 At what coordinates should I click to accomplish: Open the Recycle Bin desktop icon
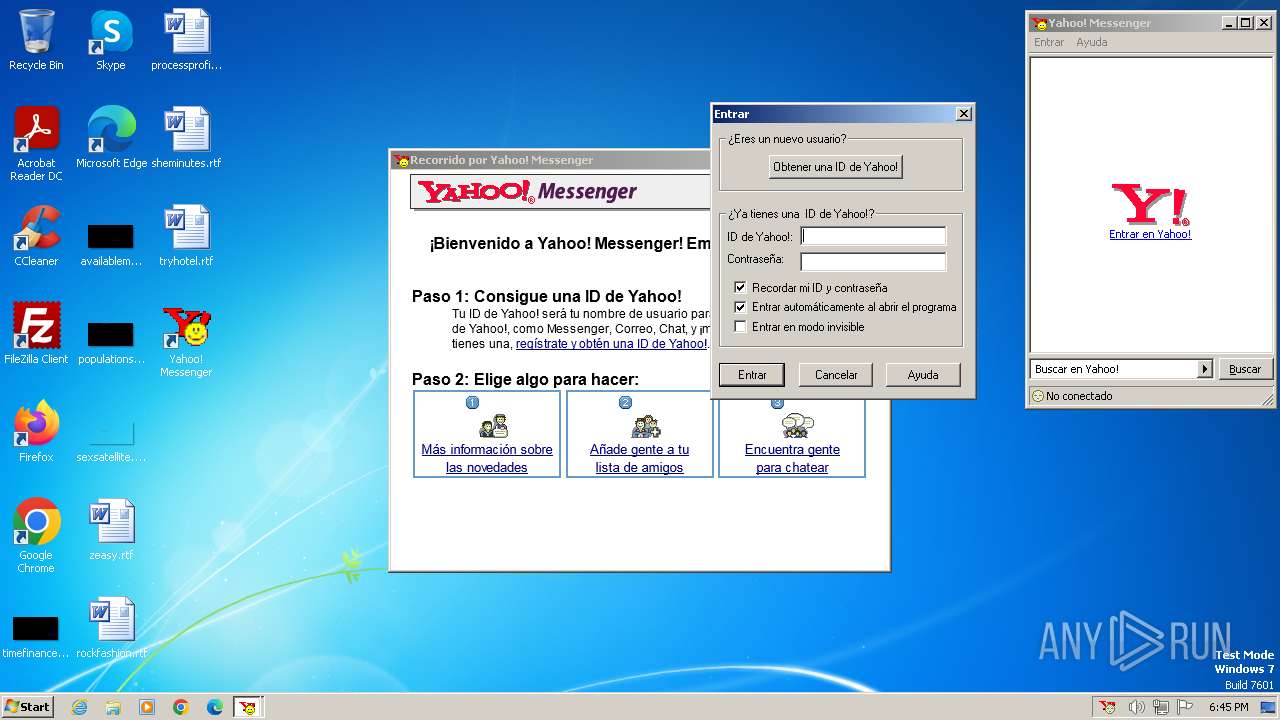36,40
